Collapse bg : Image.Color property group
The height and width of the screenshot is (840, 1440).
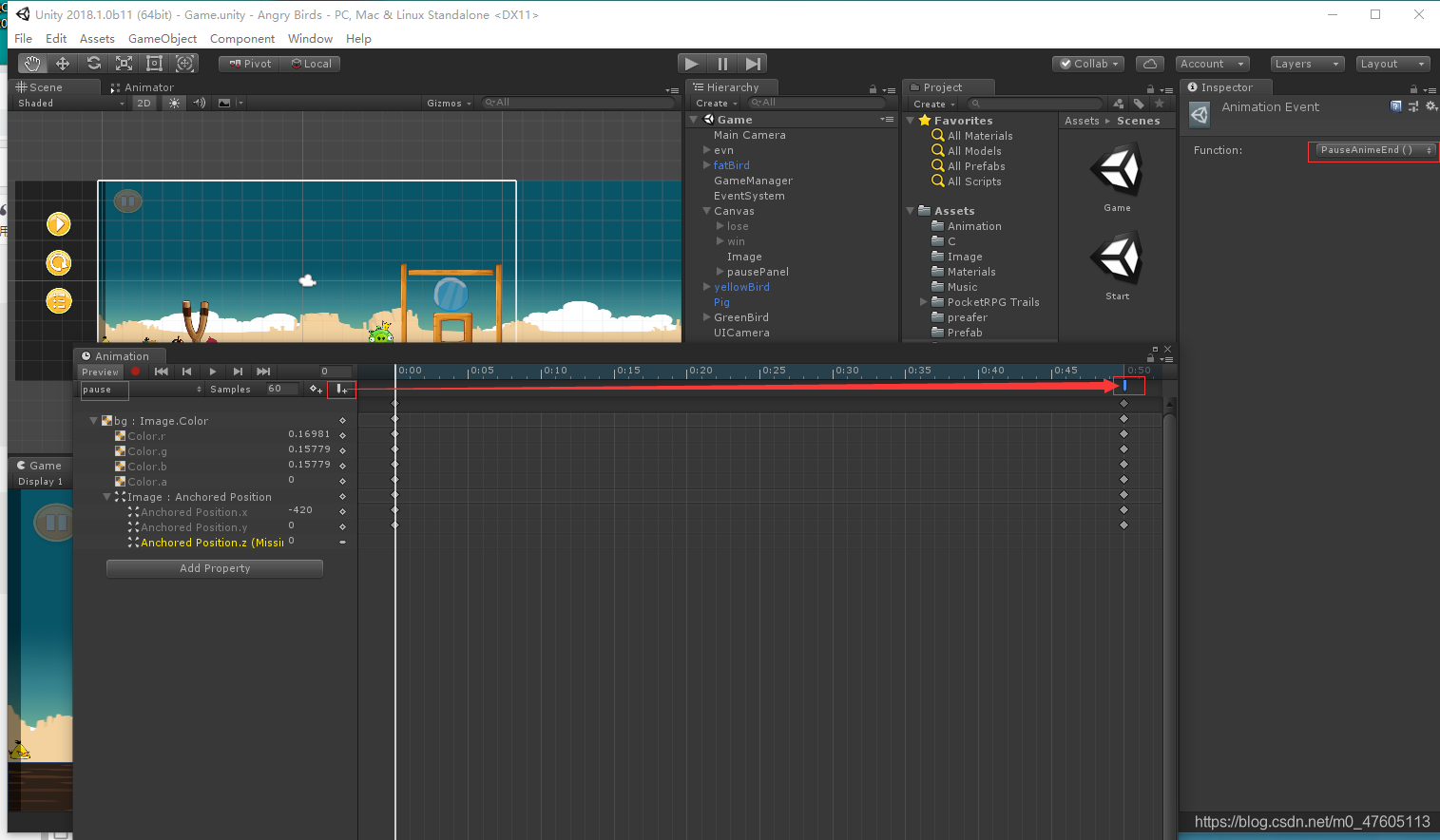click(x=93, y=421)
